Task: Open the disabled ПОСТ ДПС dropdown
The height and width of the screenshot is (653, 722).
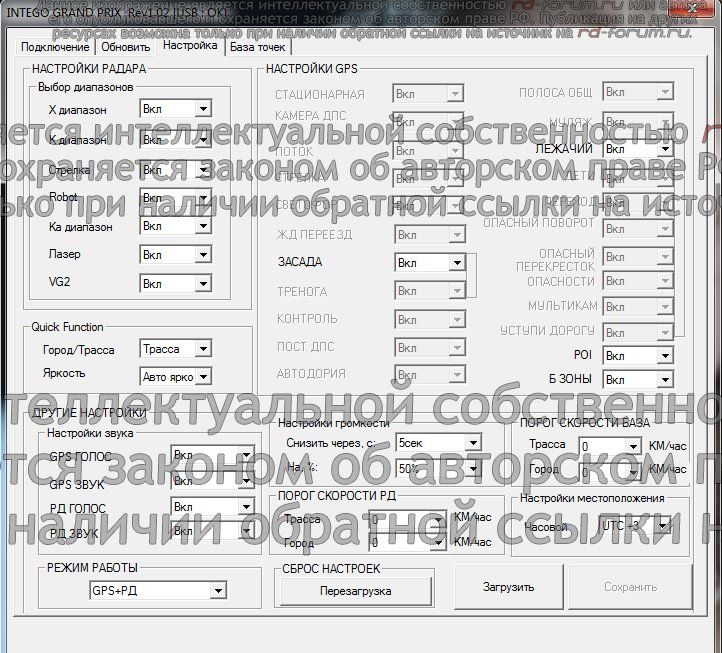Action: 430,348
